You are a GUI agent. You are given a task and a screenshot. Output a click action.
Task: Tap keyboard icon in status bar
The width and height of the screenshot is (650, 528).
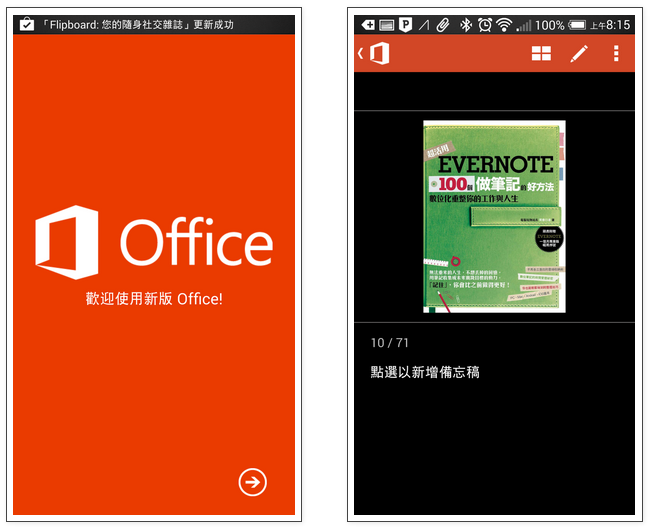click(x=386, y=25)
